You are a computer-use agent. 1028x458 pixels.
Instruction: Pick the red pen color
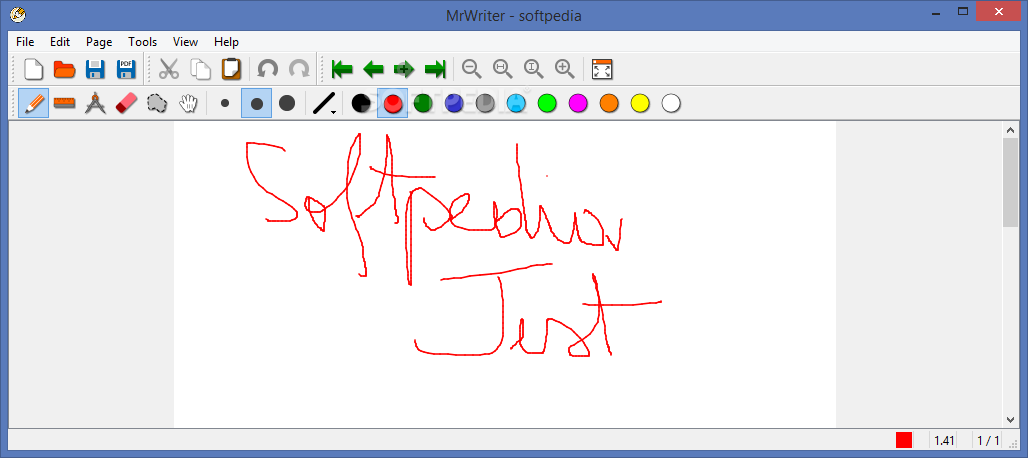393,103
